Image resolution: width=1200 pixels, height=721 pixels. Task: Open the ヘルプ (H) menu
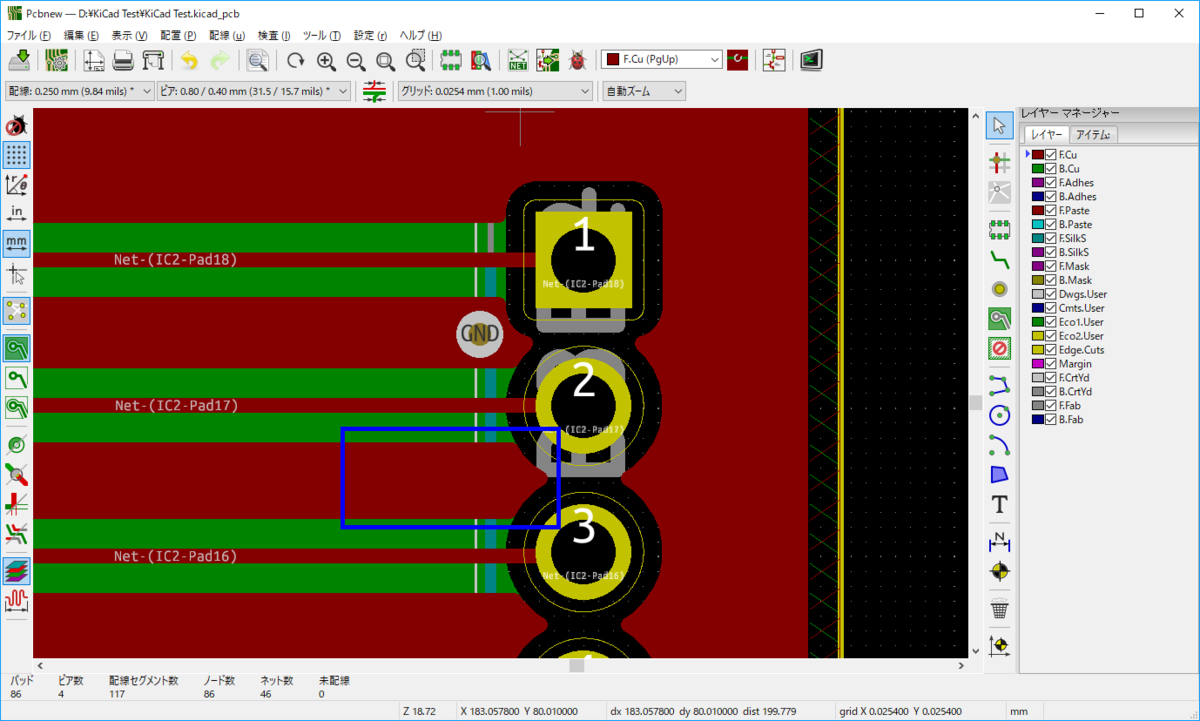(x=421, y=35)
